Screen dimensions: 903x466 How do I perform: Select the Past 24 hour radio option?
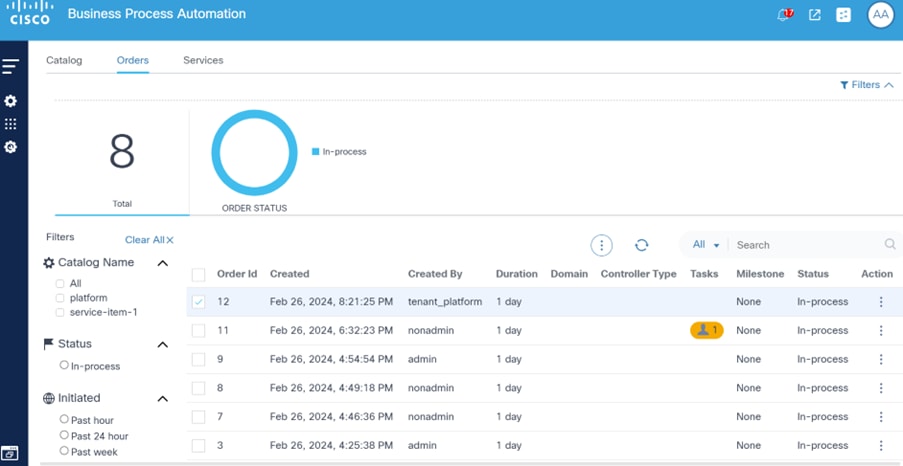coord(64,435)
